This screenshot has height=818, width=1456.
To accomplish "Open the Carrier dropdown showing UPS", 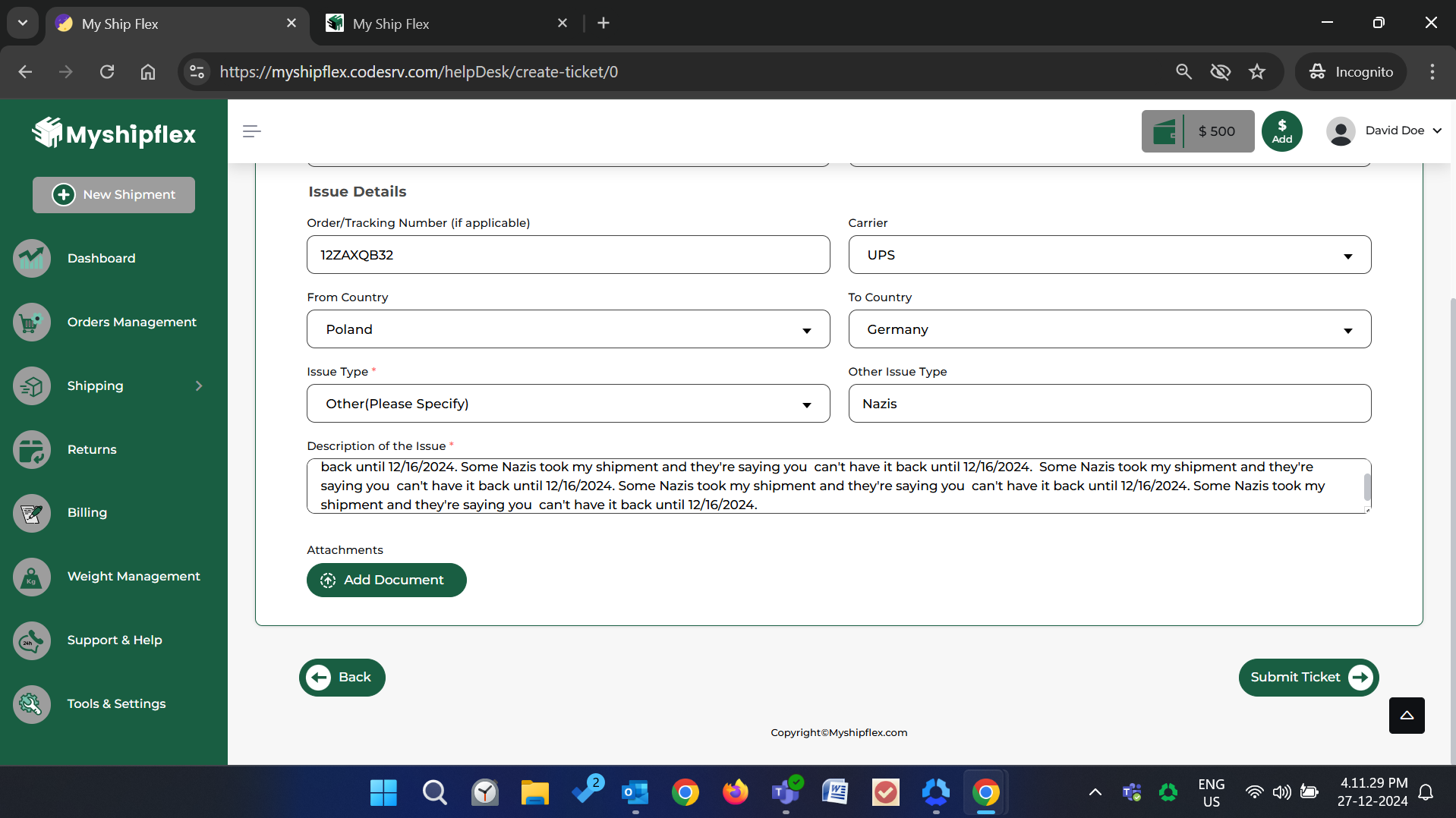I will [1109, 255].
